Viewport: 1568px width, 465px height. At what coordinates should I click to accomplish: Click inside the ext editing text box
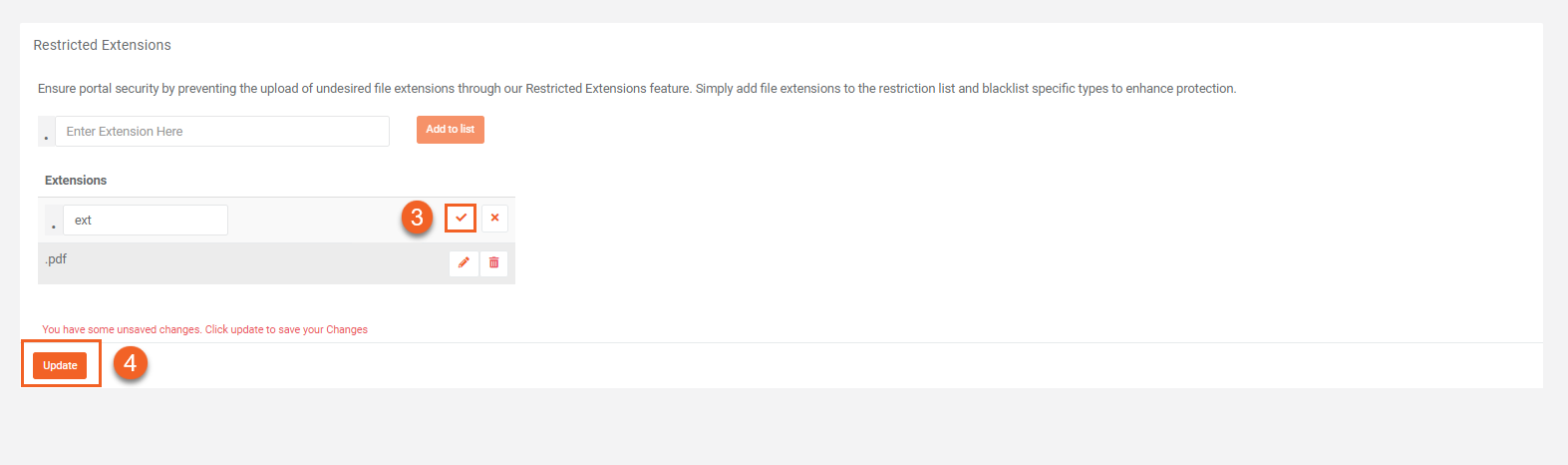[x=145, y=221]
